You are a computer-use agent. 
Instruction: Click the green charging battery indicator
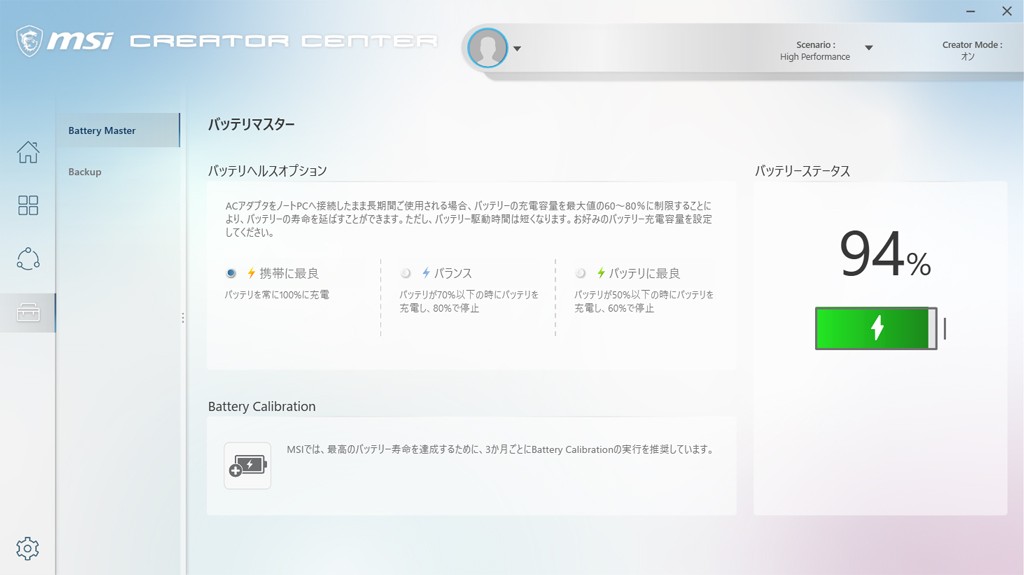coord(877,328)
